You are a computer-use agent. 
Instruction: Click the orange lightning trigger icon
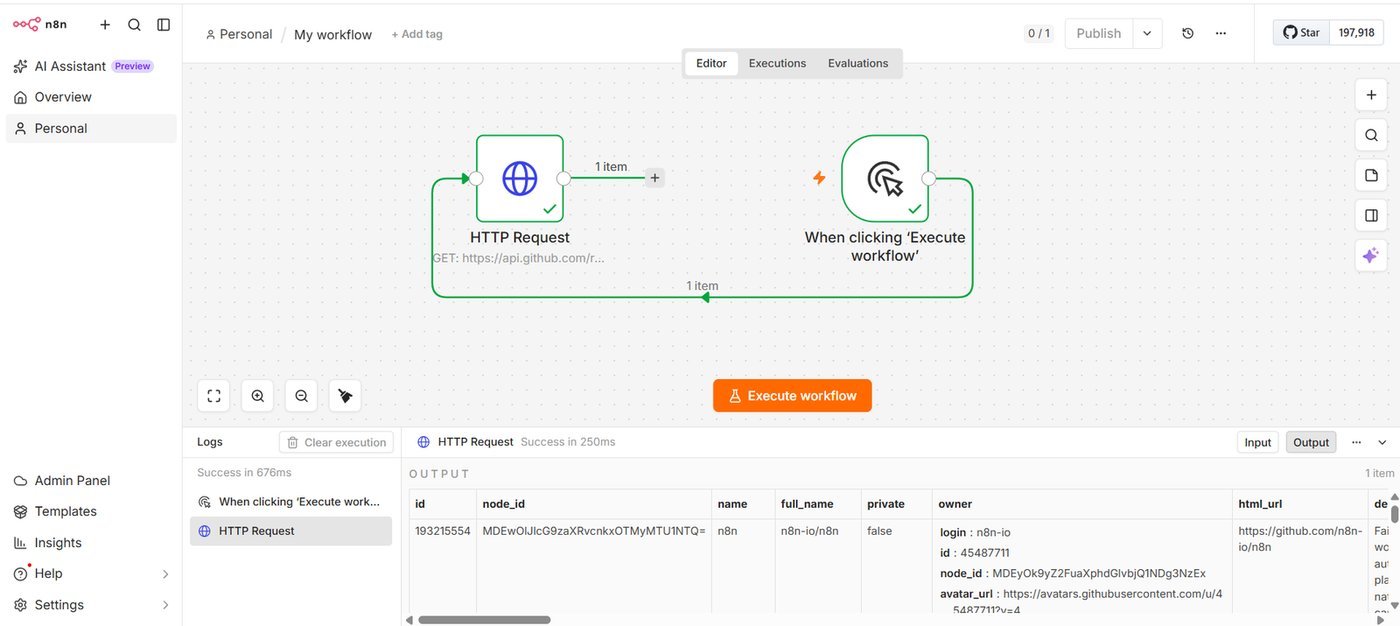pos(819,178)
